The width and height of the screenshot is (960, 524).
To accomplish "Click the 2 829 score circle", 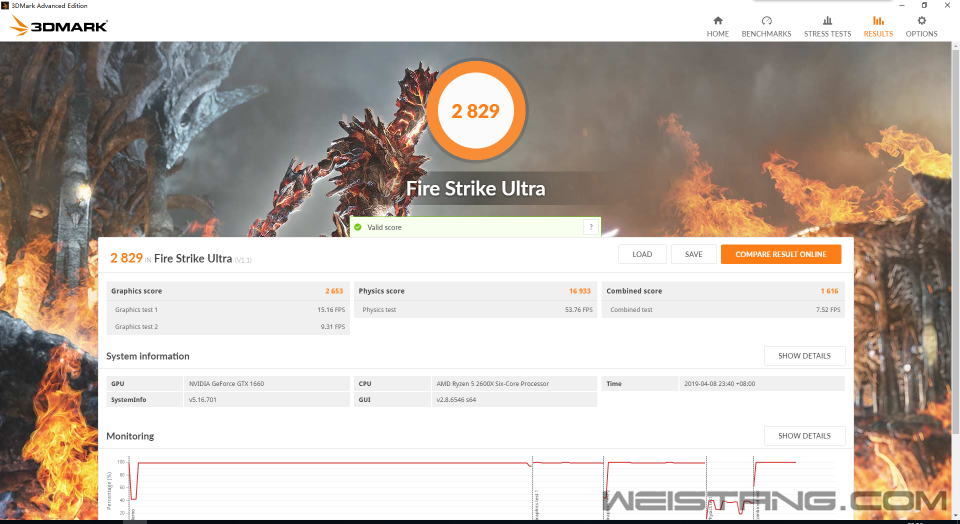I will 476,111.
